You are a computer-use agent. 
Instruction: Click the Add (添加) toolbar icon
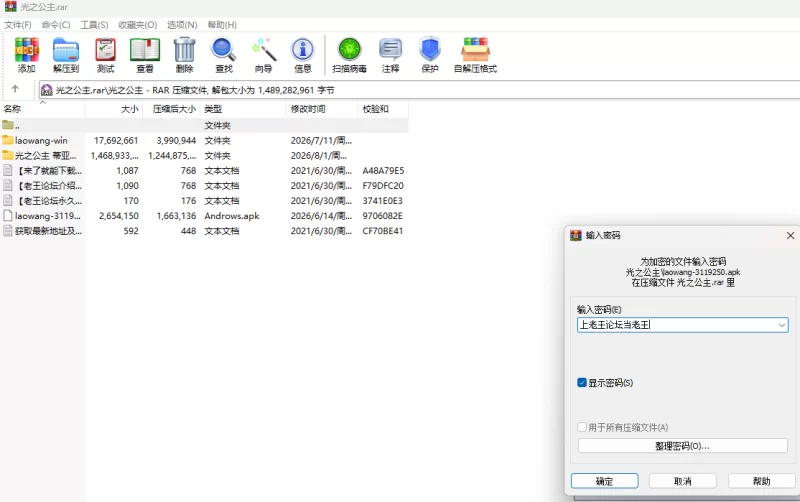click(27, 55)
